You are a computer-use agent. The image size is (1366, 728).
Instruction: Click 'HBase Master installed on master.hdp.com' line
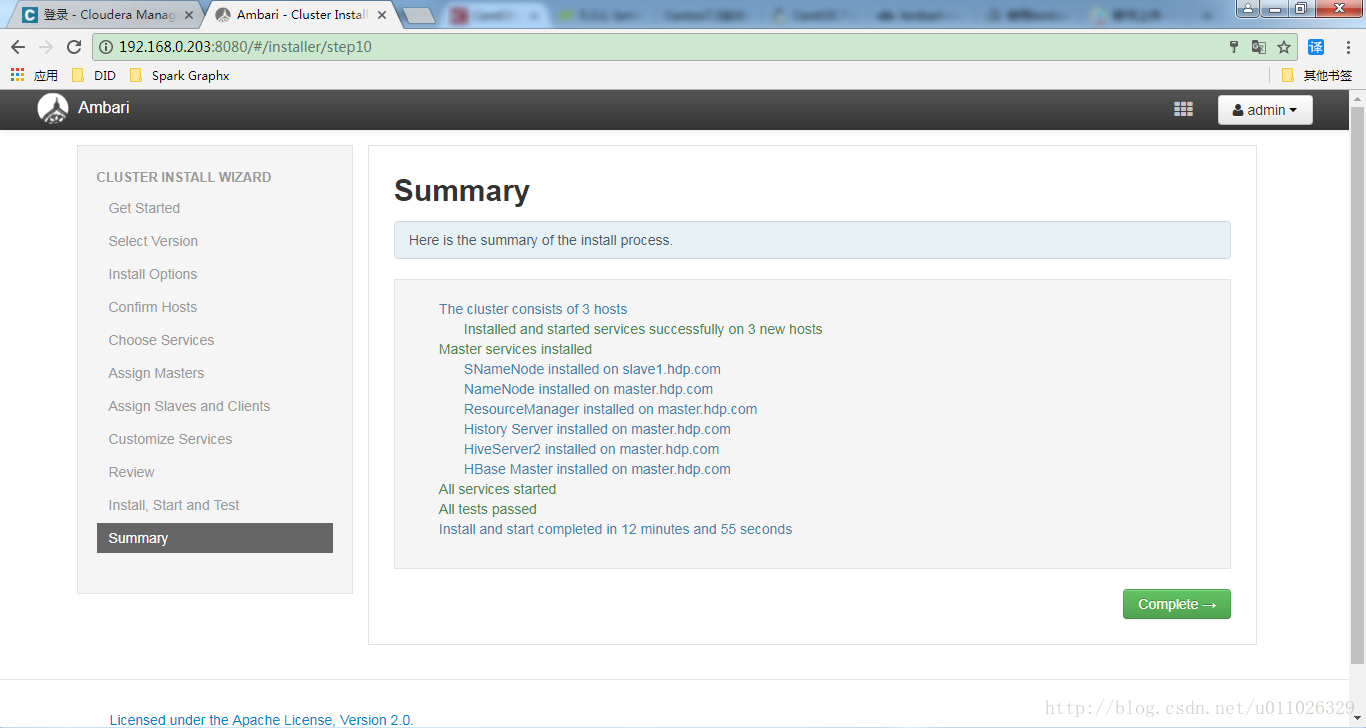click(x=597, y=469)
